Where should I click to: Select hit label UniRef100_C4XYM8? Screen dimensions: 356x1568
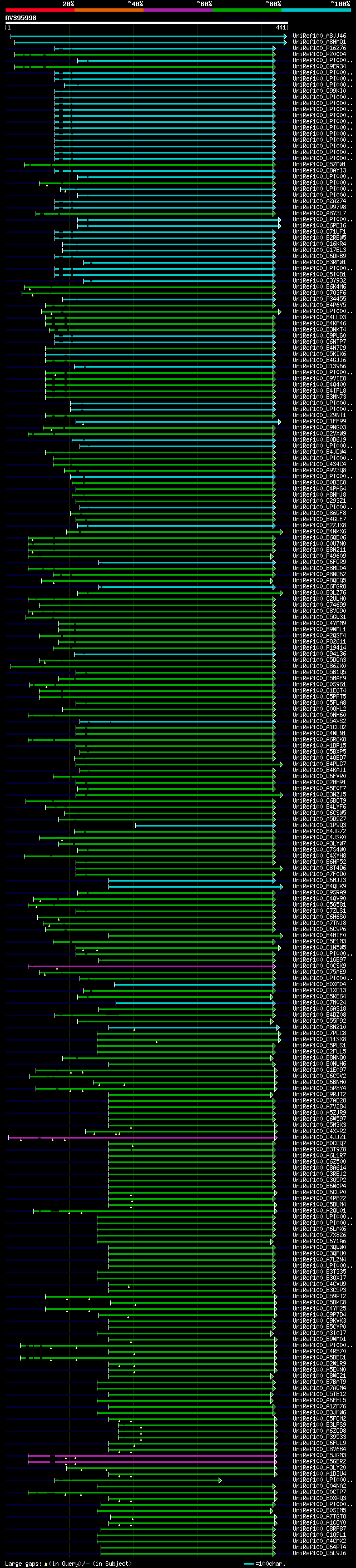(x=319, y=856)
